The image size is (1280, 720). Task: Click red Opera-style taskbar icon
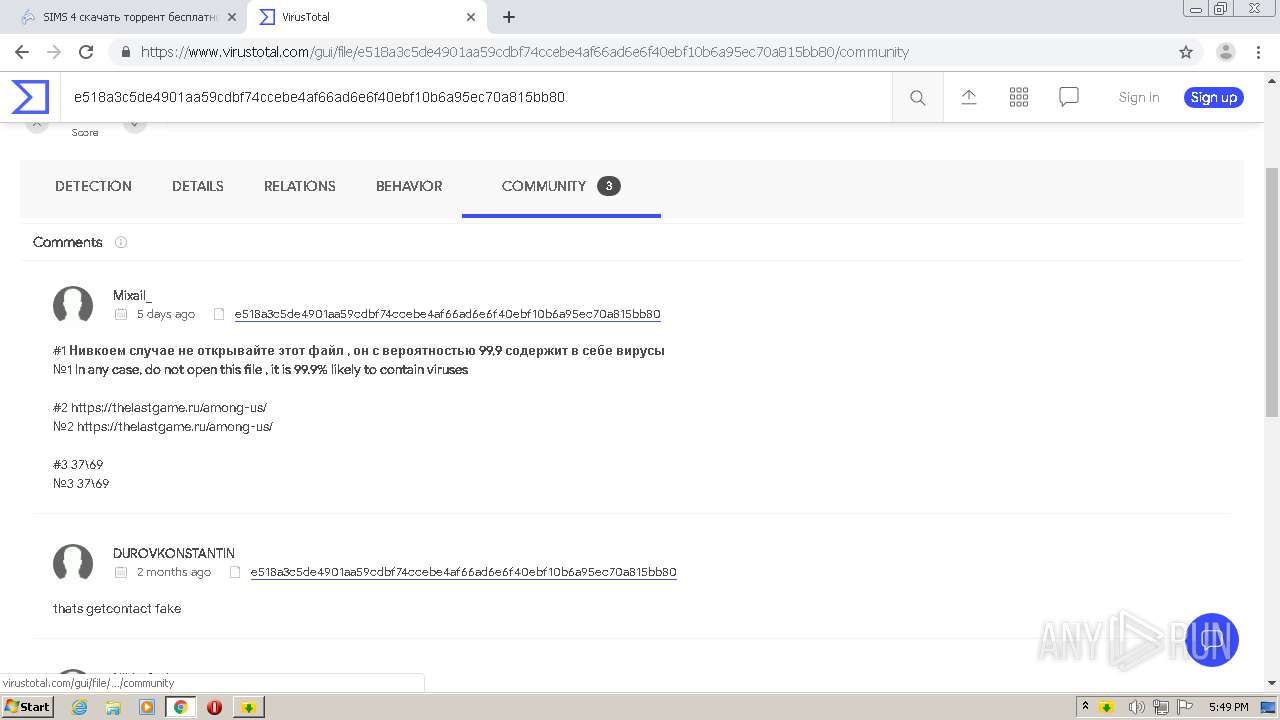(214, 707)
